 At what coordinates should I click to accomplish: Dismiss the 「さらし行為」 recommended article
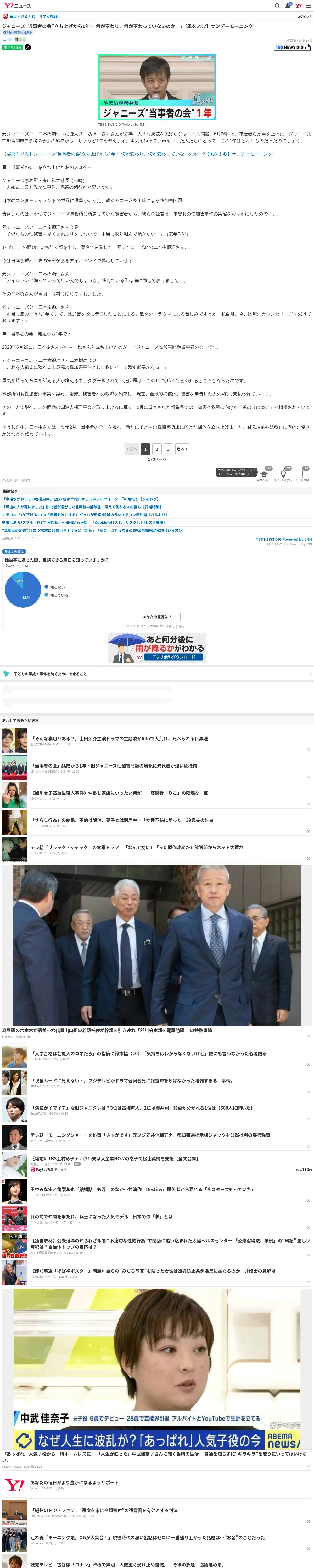(308, 832)
